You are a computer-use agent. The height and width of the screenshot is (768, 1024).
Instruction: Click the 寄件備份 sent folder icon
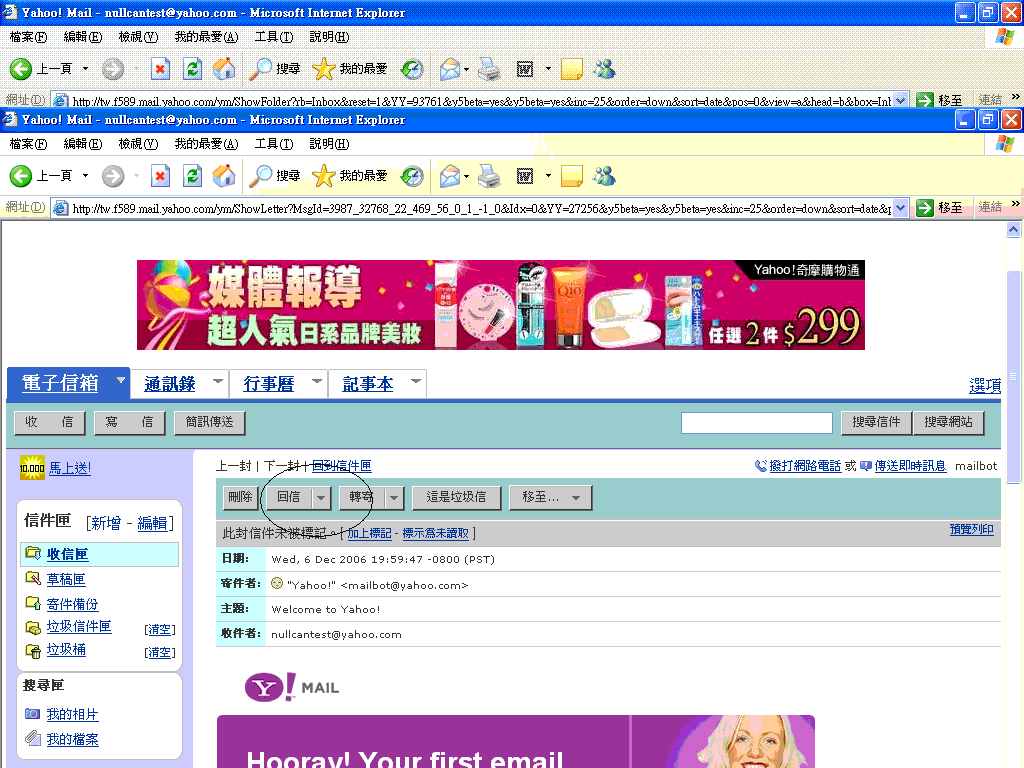pyautogui.click(x=32, y=604)
